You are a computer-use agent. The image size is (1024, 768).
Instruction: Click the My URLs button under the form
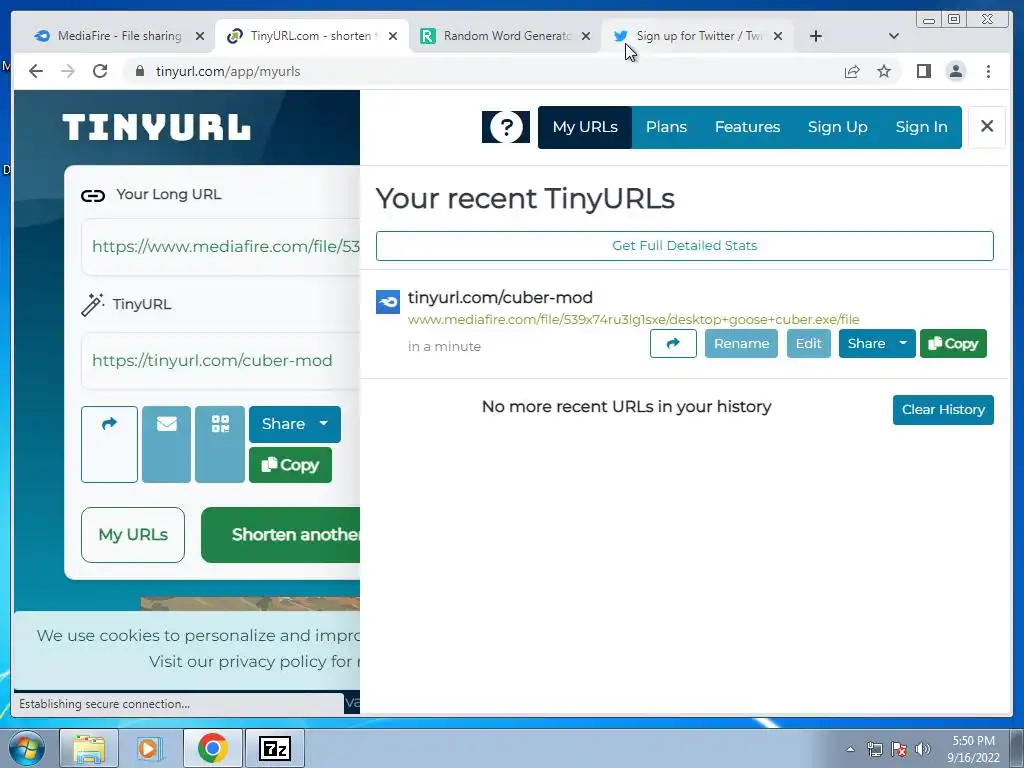pyautogui.click(x=133, y=535)
